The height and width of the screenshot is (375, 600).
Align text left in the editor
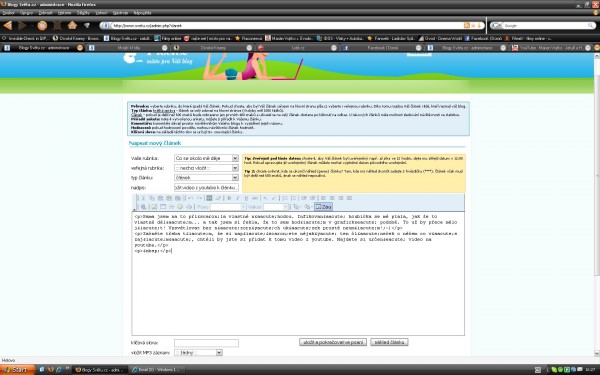[x=323, y=198]
